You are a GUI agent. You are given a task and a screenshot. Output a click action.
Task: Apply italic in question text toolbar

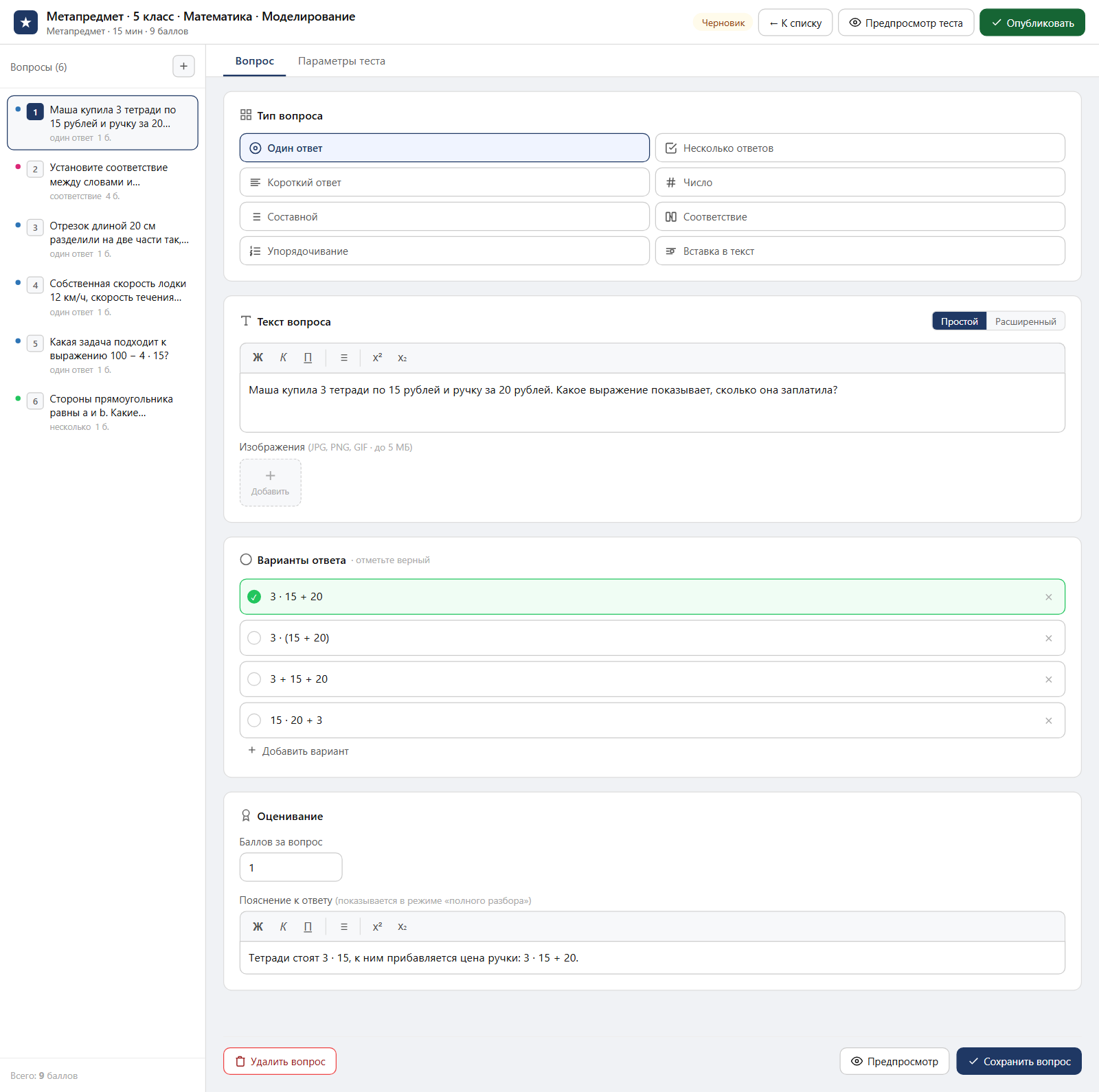[x=283, y=358]
